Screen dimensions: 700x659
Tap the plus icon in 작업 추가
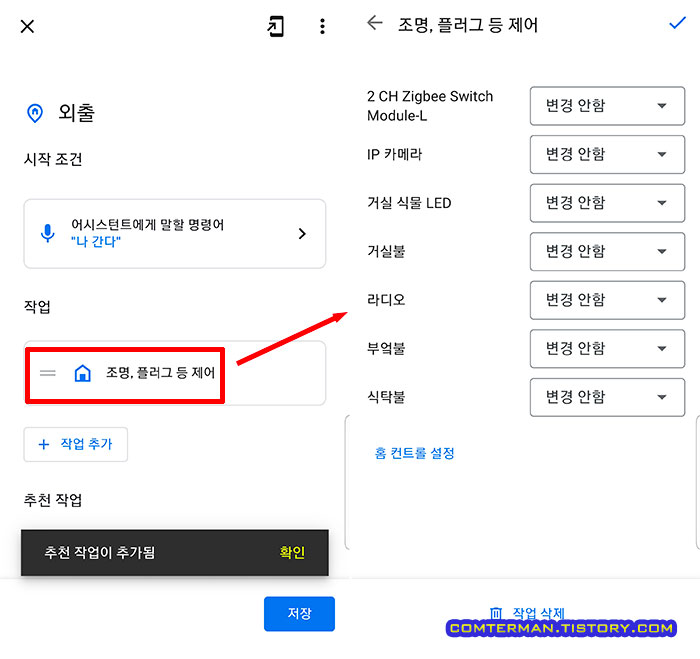[x=44, y=444]
